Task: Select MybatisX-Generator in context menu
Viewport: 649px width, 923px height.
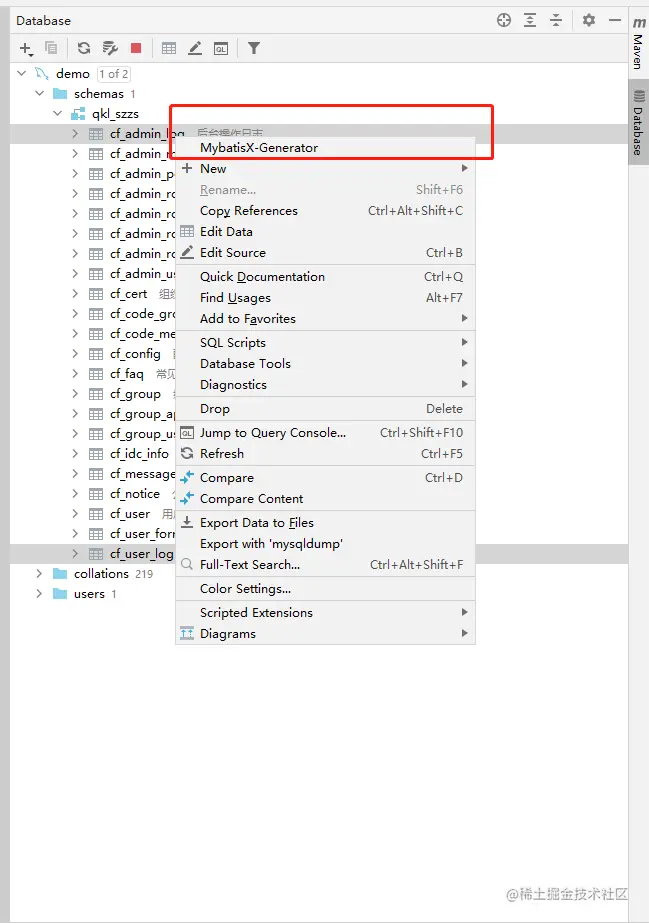Action: 325,148
